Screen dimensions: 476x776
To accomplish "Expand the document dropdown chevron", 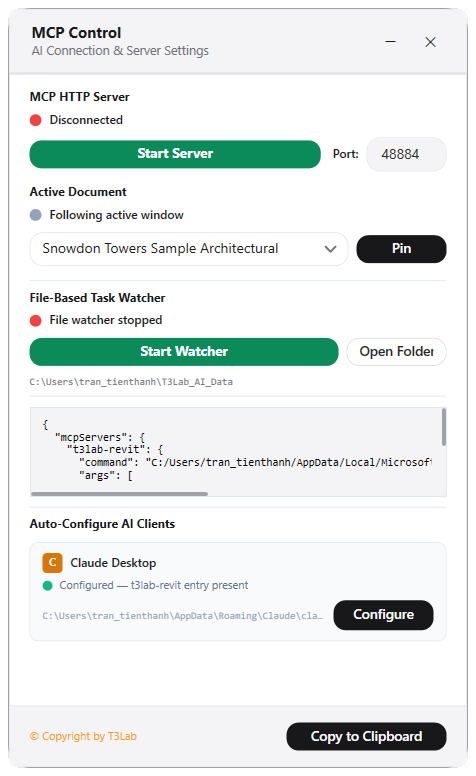I will click(x=330, y=249).
